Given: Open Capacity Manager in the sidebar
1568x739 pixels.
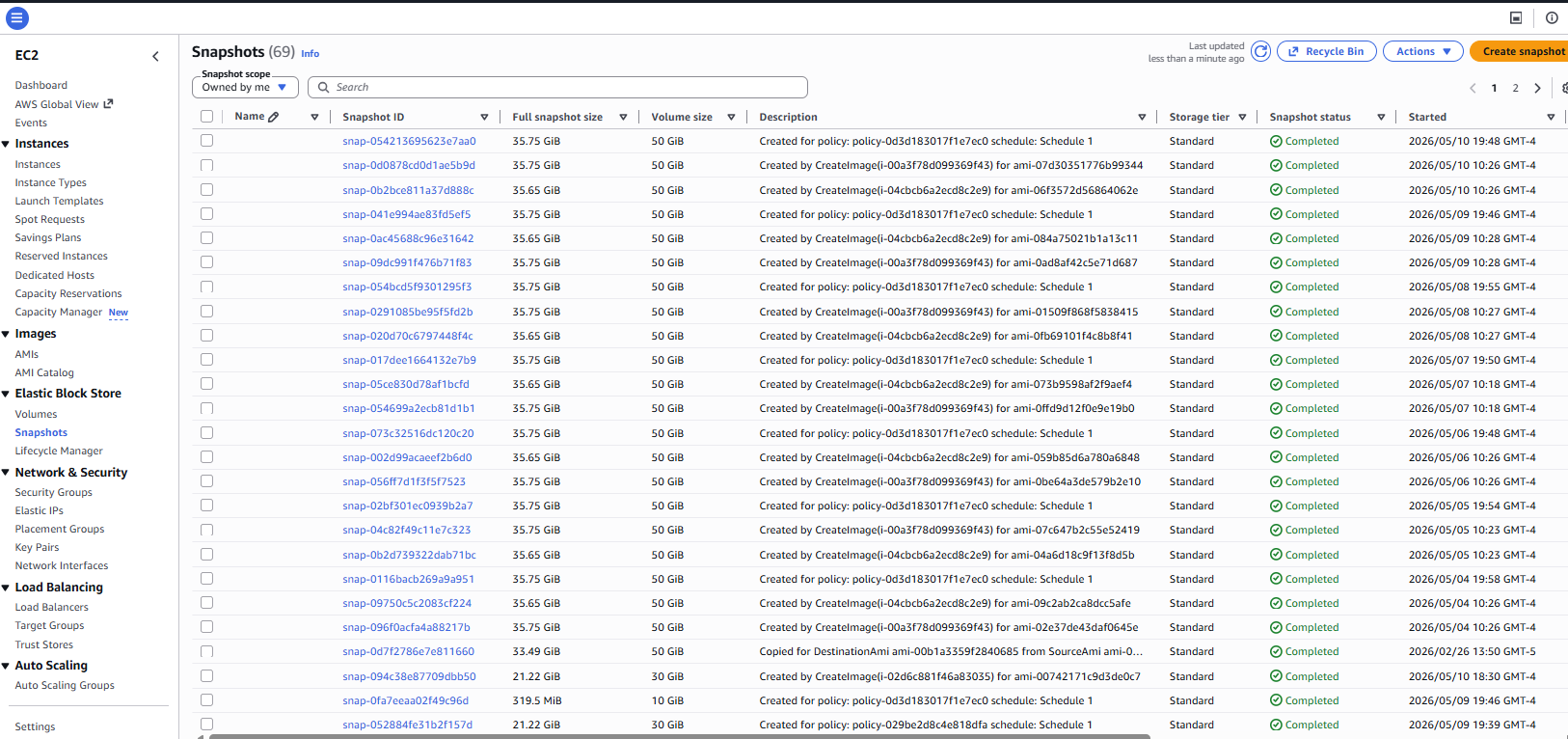Looking at the screenshot, I should (59, 312).
